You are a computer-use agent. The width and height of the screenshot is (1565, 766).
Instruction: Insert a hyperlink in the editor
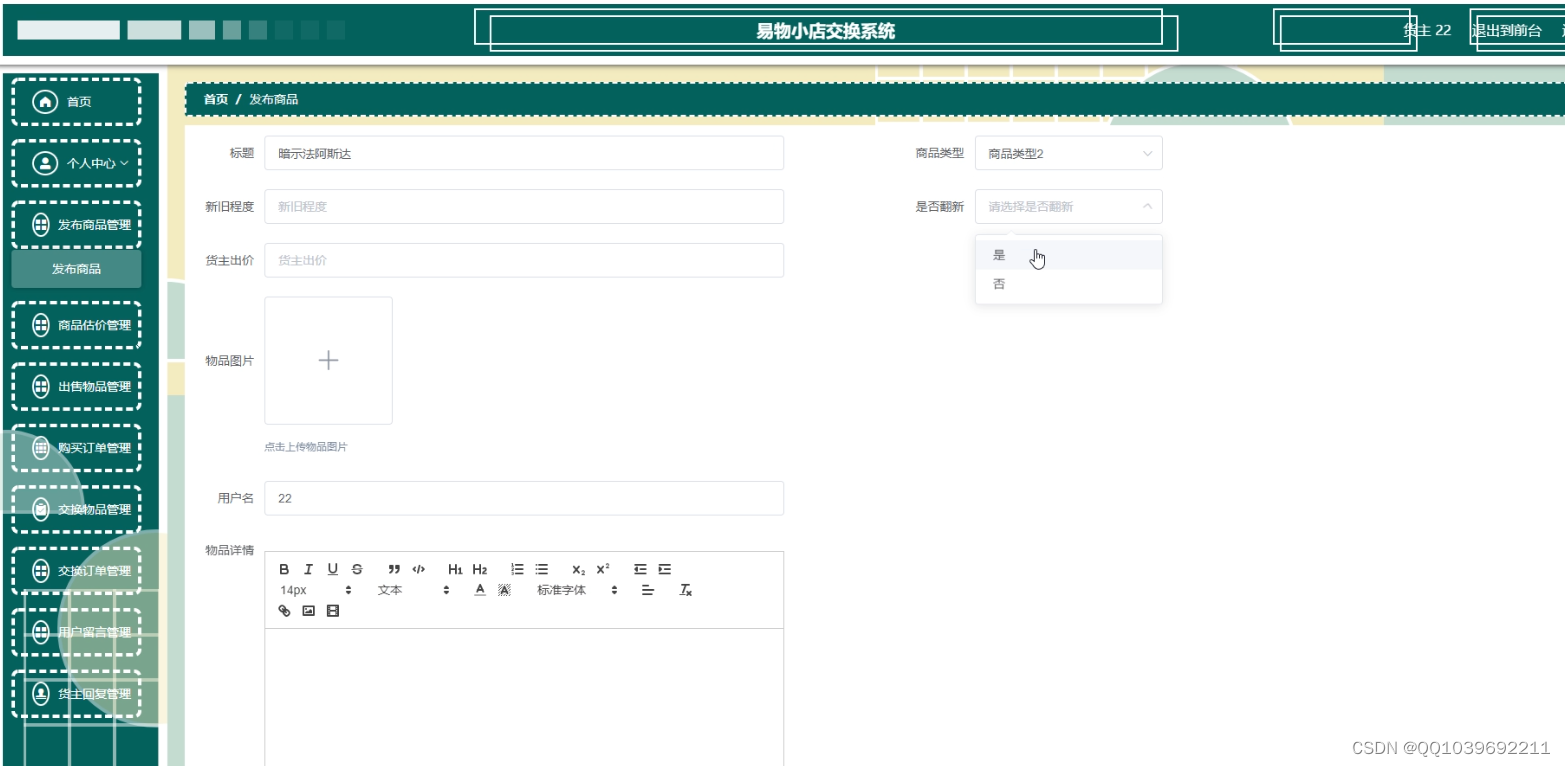pos(284,610)
